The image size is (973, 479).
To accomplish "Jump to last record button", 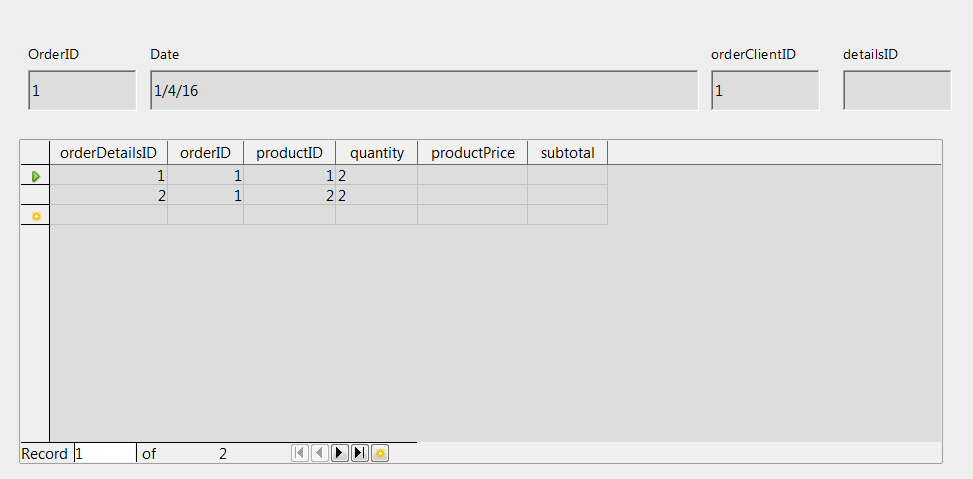I will 360,453.
